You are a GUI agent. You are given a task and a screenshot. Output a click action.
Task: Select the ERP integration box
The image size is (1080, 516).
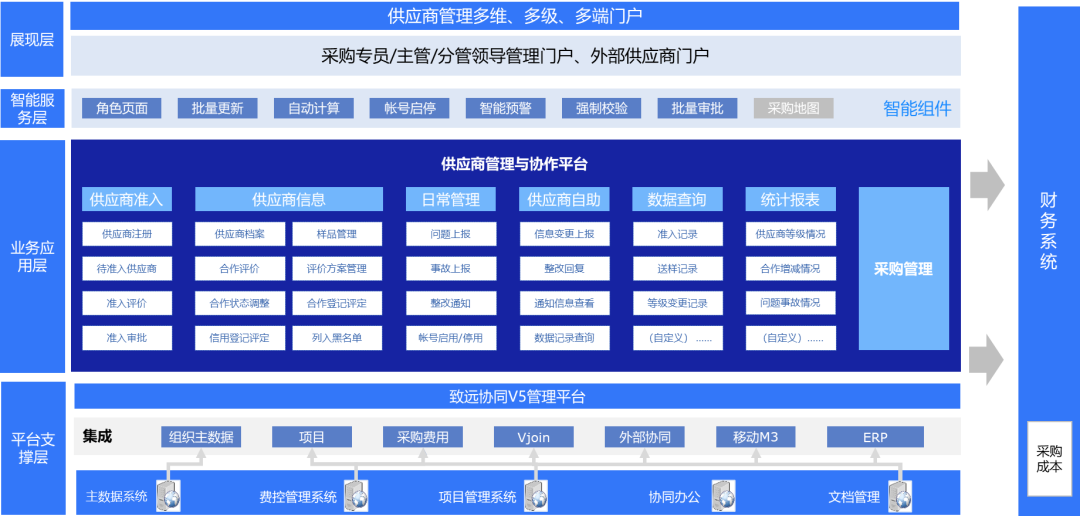[x=875, y=437]
